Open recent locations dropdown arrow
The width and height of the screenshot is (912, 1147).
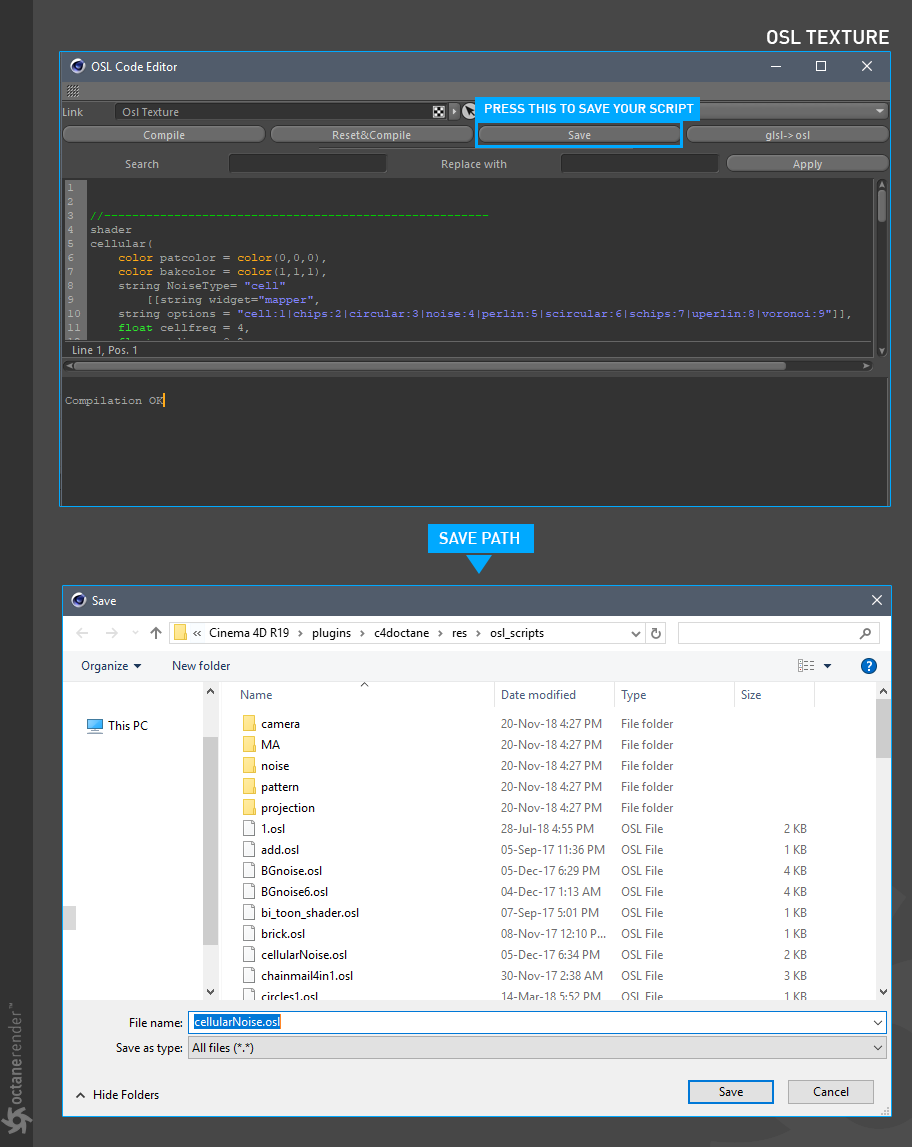click(x=135, y=633)
